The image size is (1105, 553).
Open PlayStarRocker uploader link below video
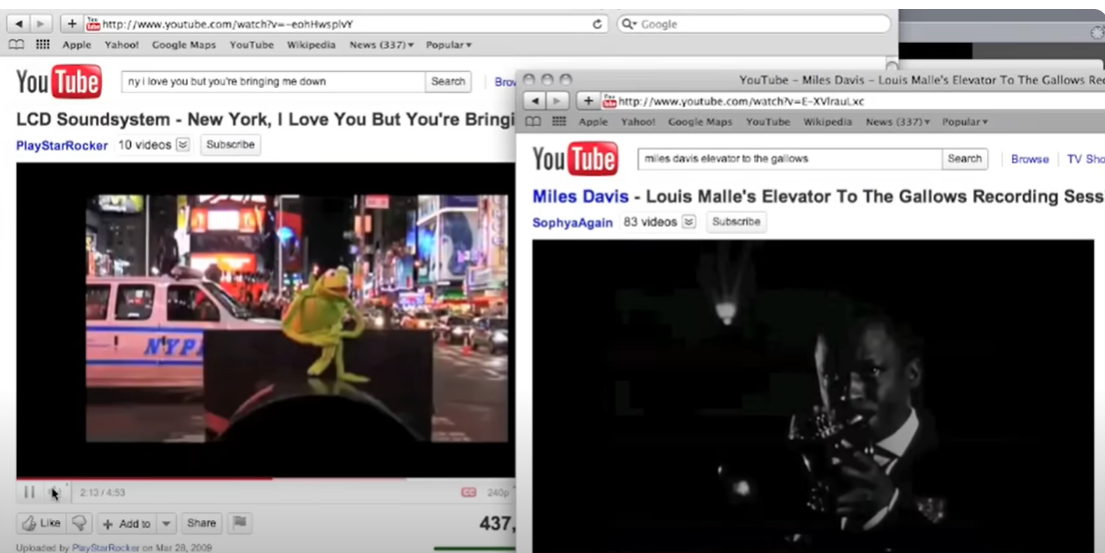pyautogui.click(x=106, y=547)
